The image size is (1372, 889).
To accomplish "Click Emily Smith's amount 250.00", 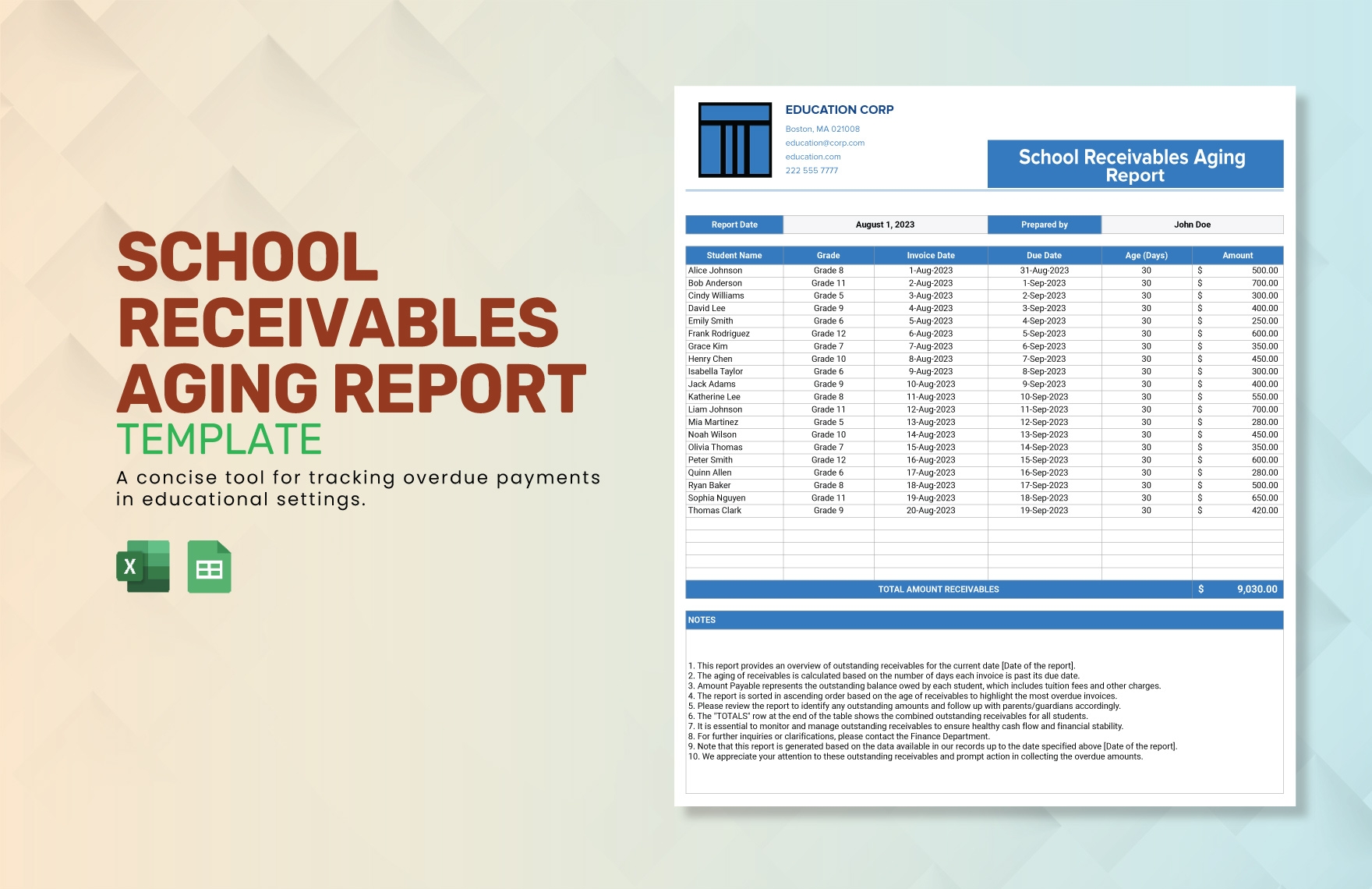I will click(1238, 321).
